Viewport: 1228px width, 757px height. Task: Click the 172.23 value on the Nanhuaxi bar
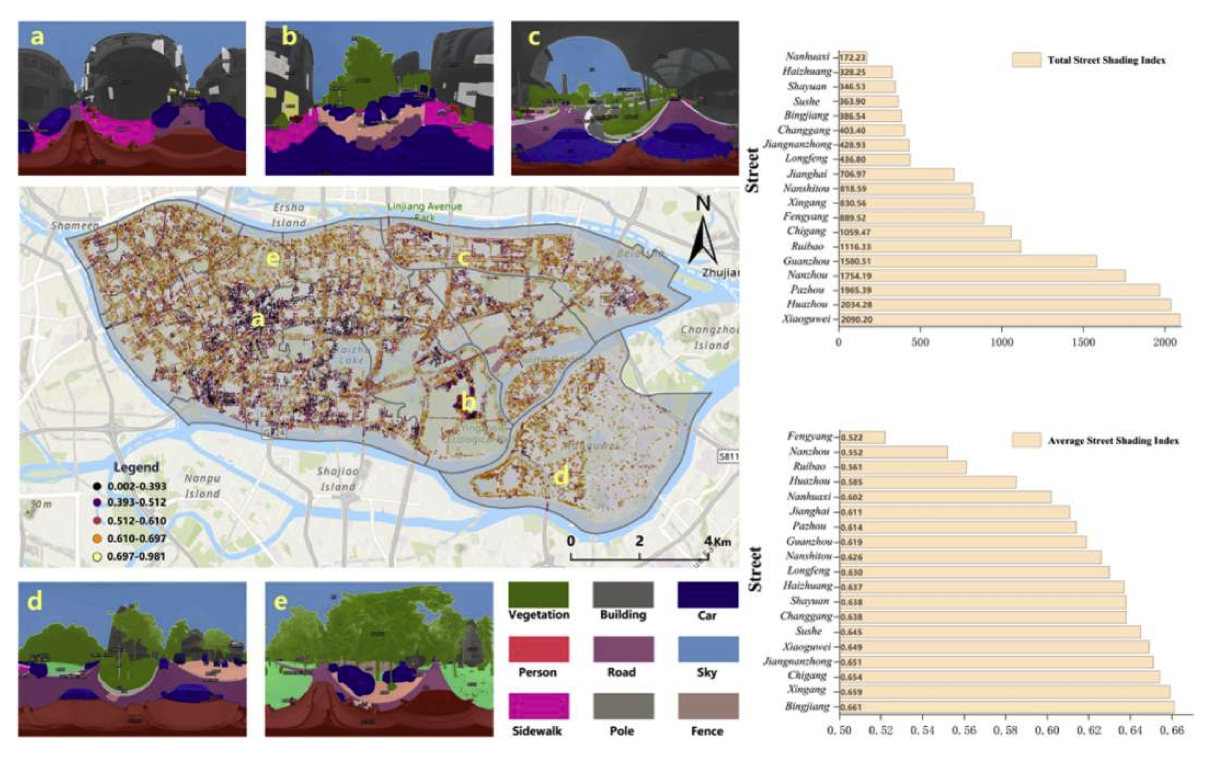pyautogui.click(x=854, y=57)
